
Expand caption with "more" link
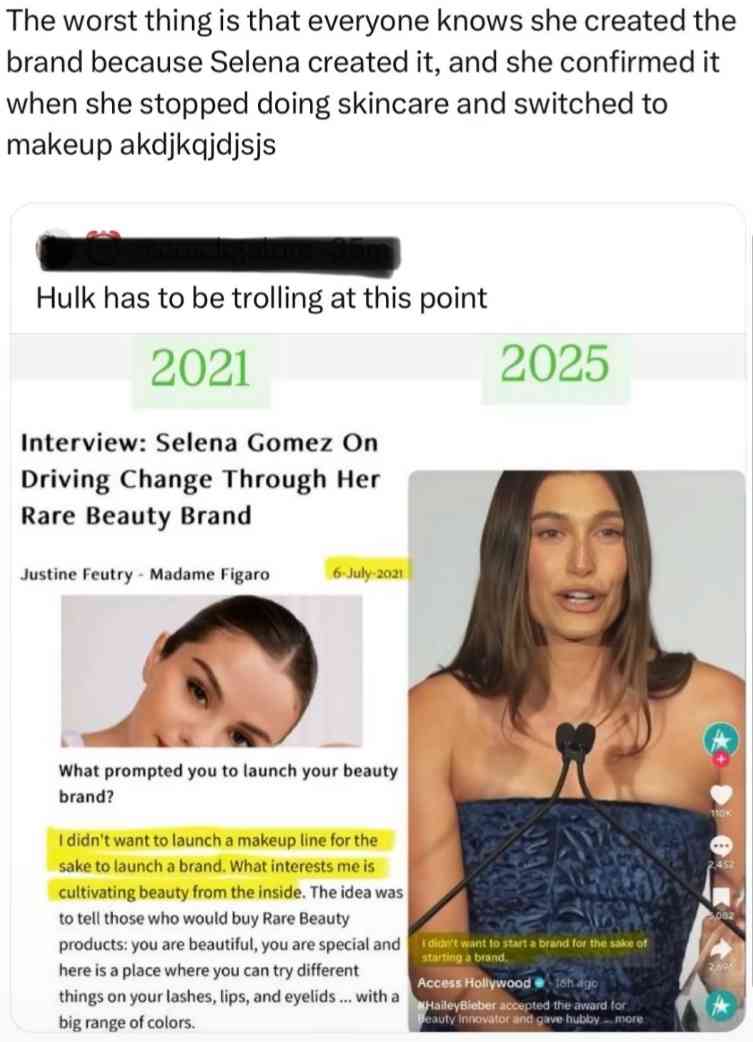[x=627, y=1019]
